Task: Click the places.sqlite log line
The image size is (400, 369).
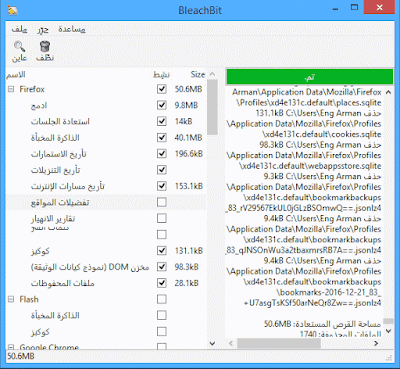Action: pos(309,103)
